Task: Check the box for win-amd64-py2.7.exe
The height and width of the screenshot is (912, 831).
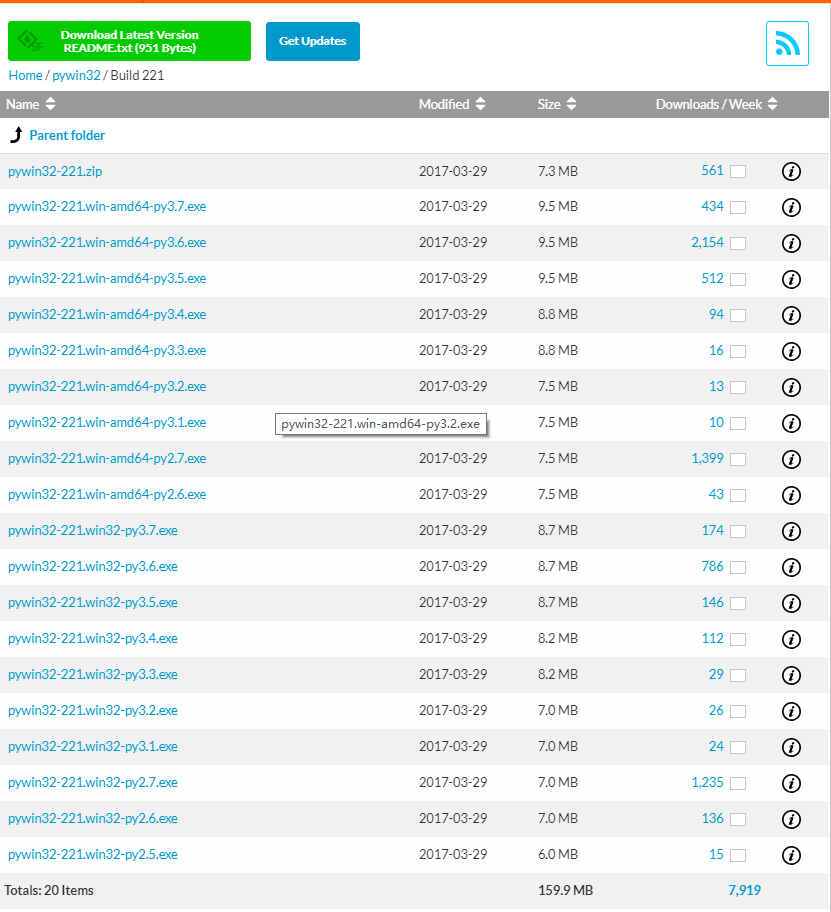Action: pyautogui.click(x=738, y=459)
